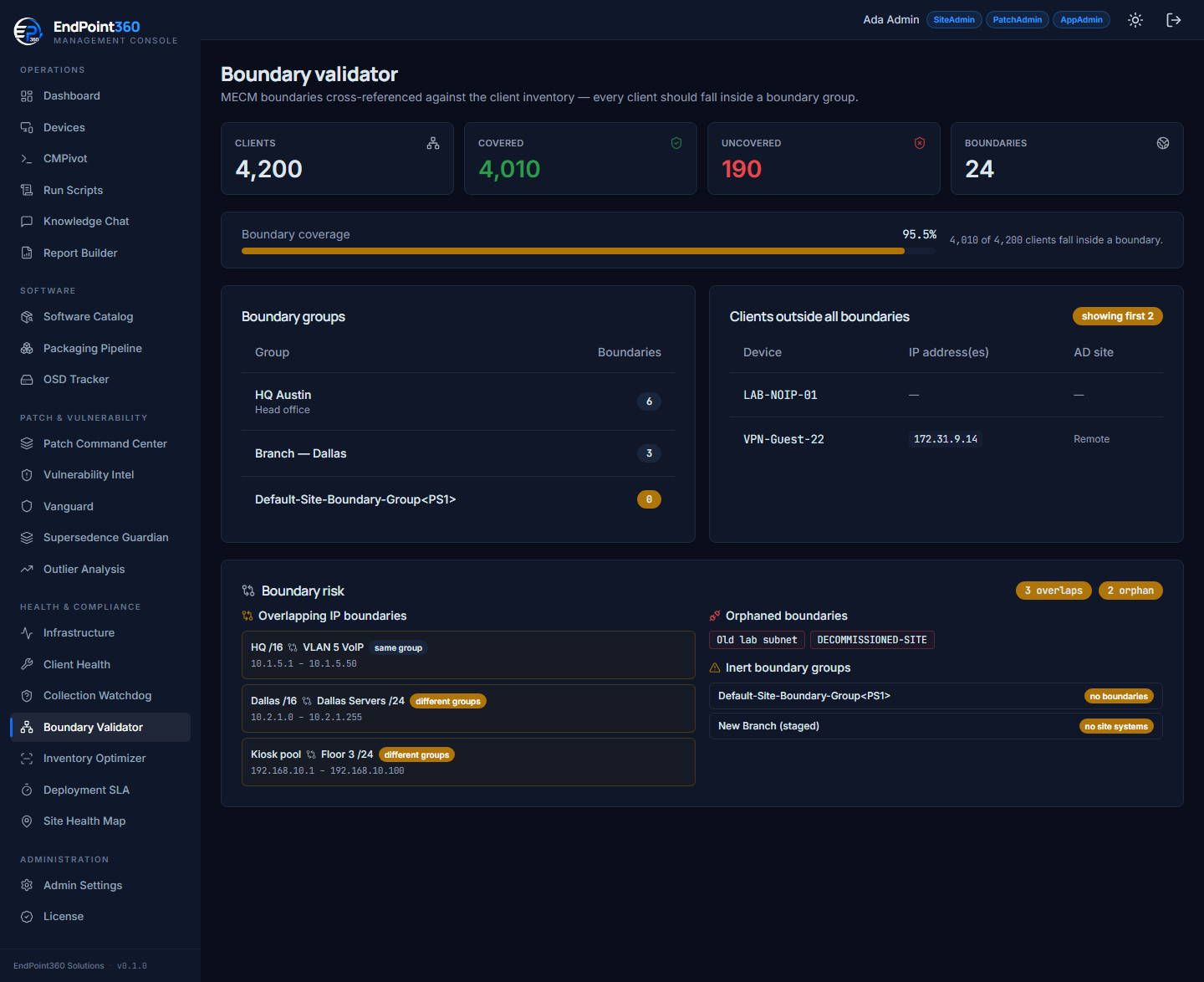Select the Kiosk pool Floor 3 overlap

pyautogui.click(x=468, y=762)
